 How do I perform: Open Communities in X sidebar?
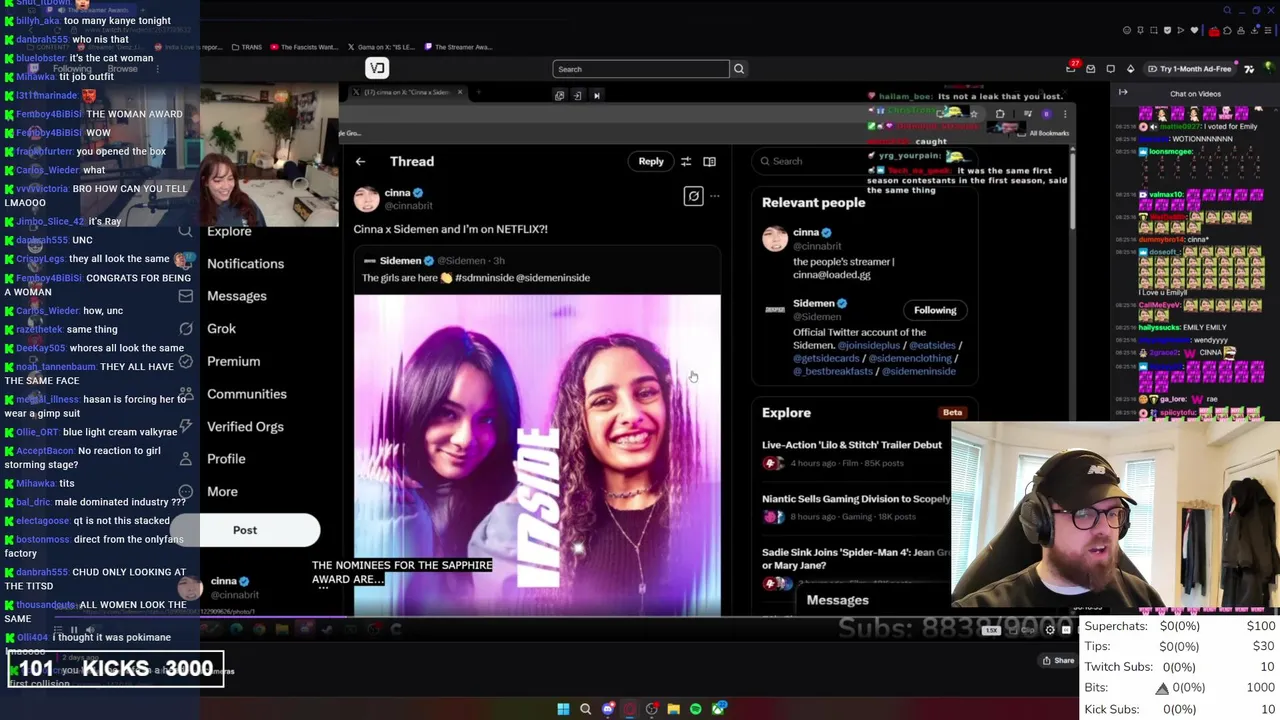coord(247,394)
